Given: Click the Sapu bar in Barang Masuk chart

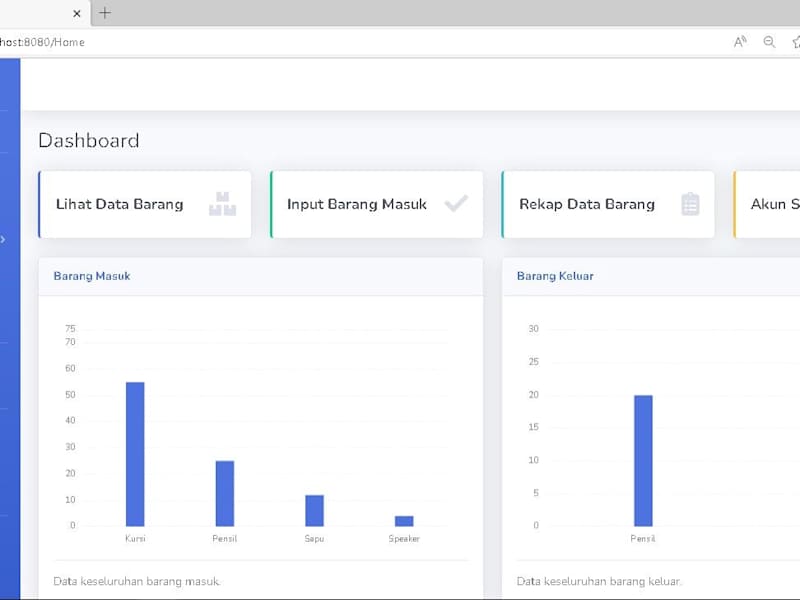Looking at the screenshot, I should coord(314,510).
